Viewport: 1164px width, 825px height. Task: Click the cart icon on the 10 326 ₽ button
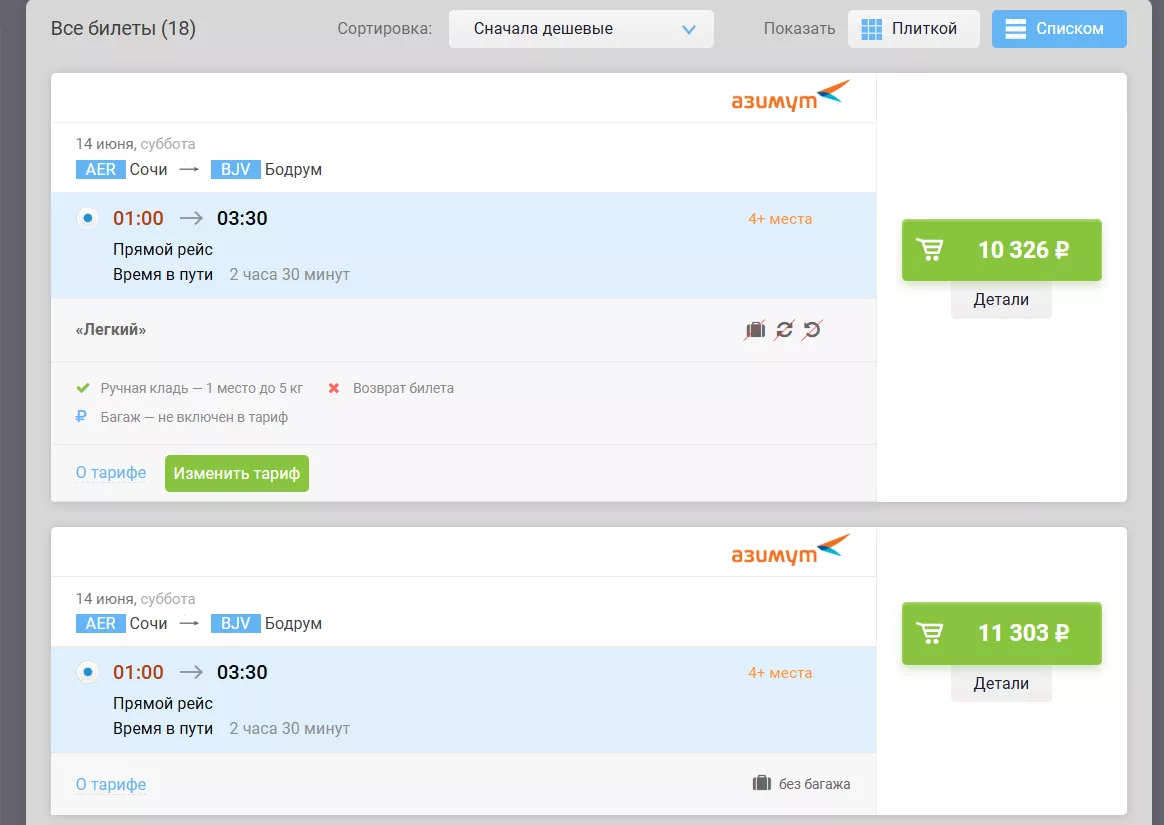pos(930,250)
